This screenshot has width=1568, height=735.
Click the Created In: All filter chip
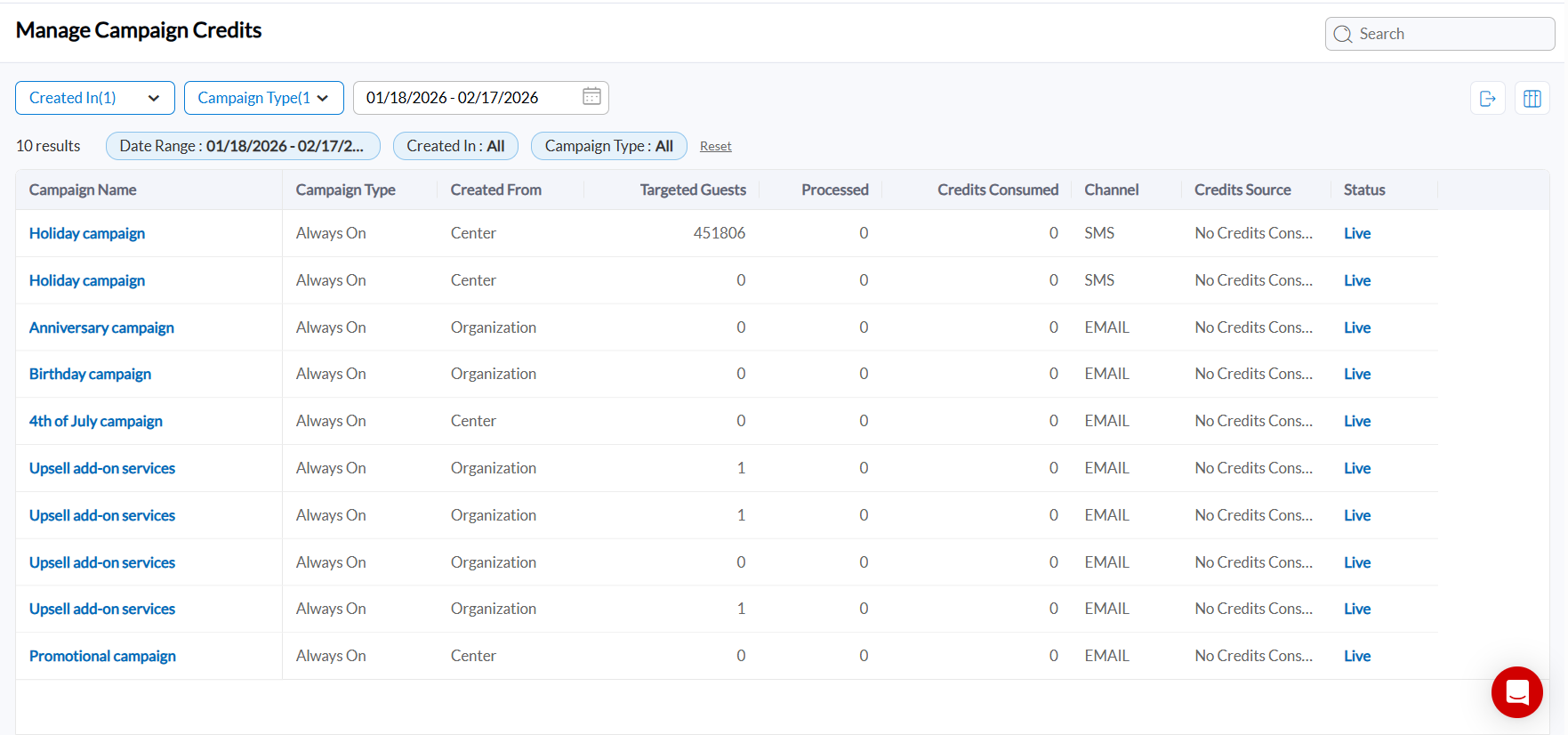coord(455,146)
